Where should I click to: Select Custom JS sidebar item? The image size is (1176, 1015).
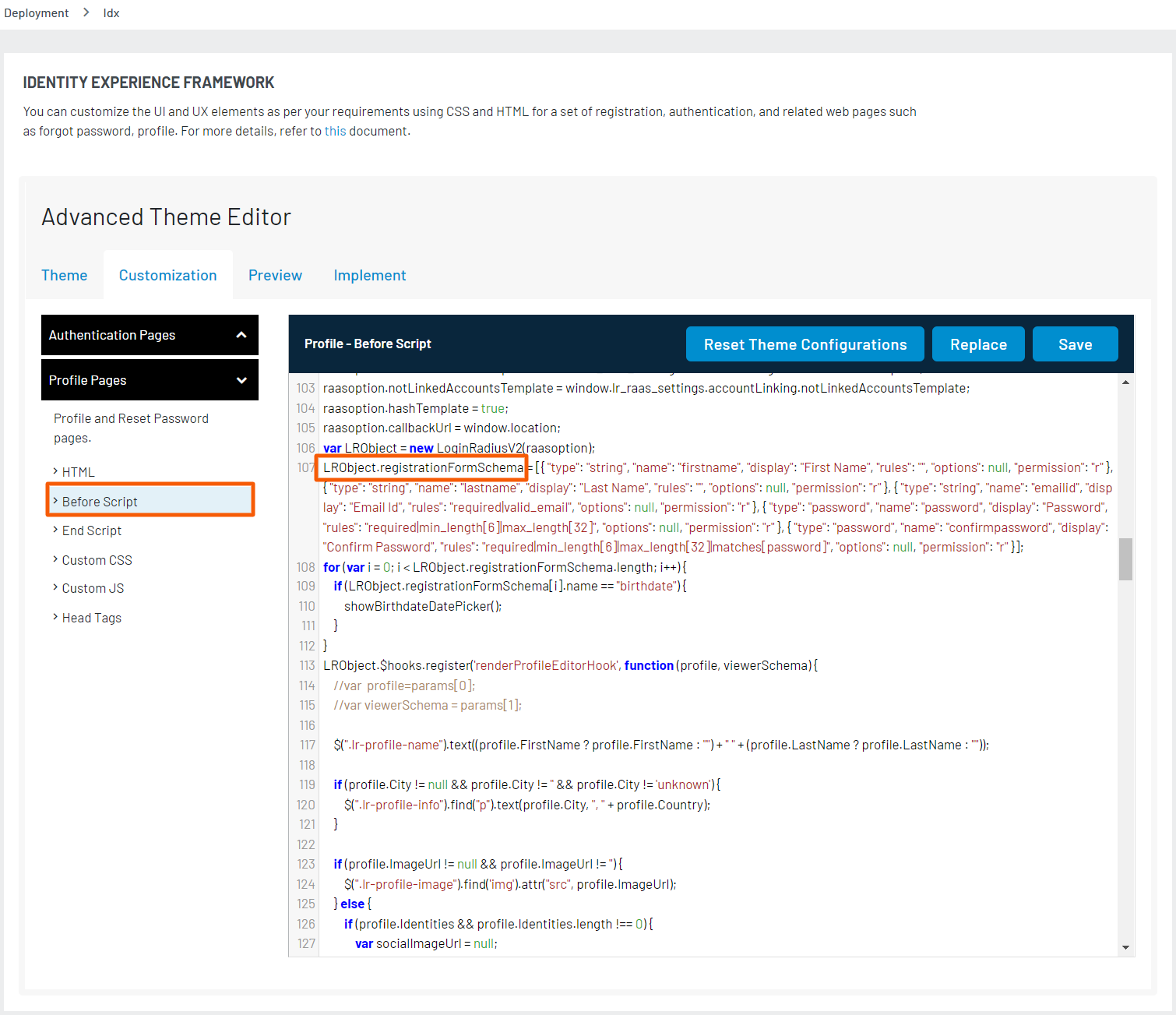[x=93, y=588]
